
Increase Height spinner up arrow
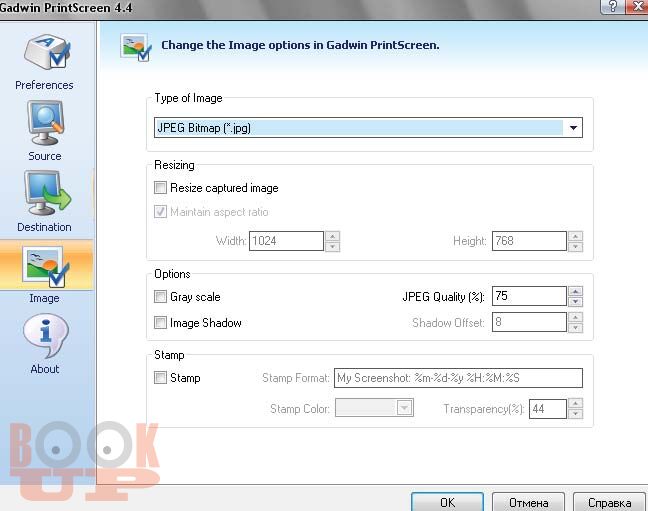tap(576, 236)
